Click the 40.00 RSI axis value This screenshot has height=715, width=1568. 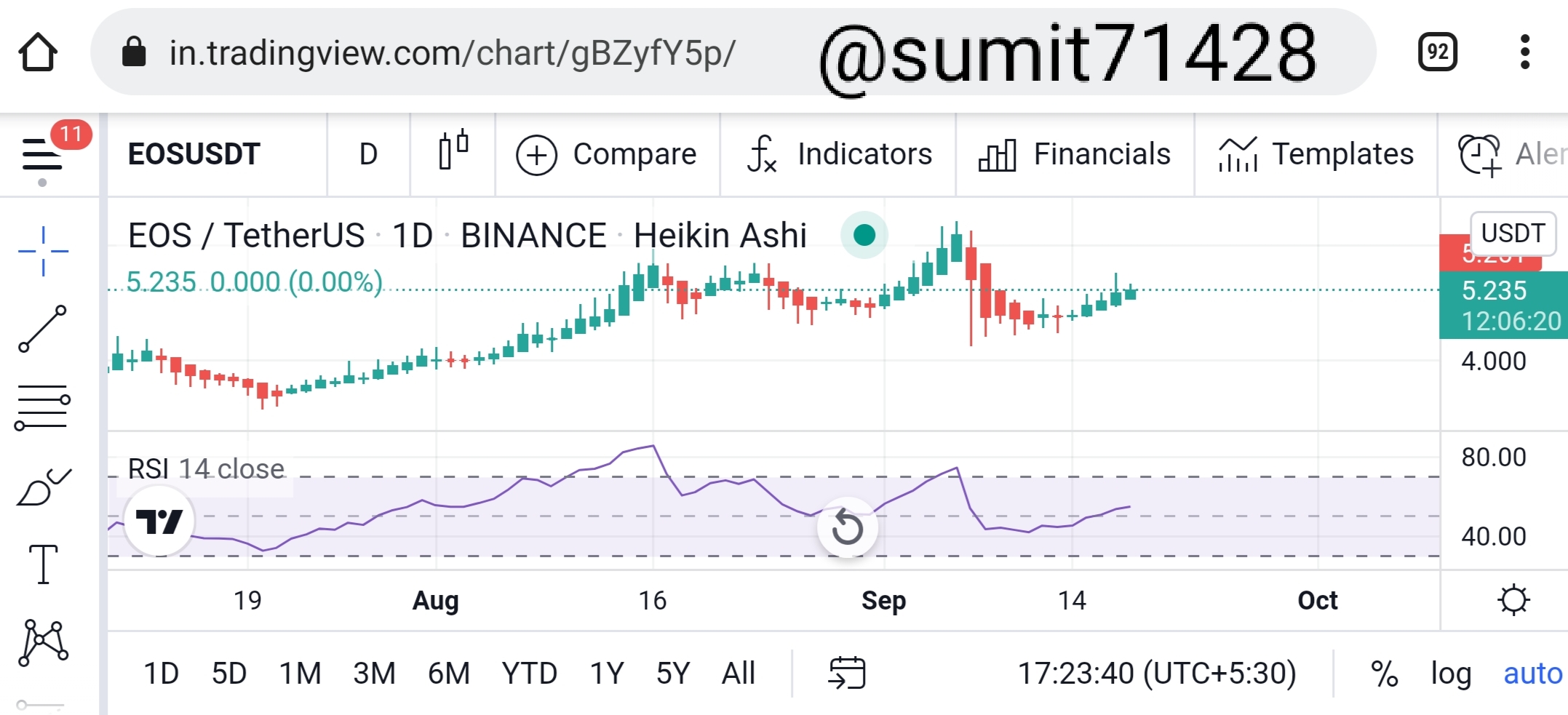tap(1494, 536)
